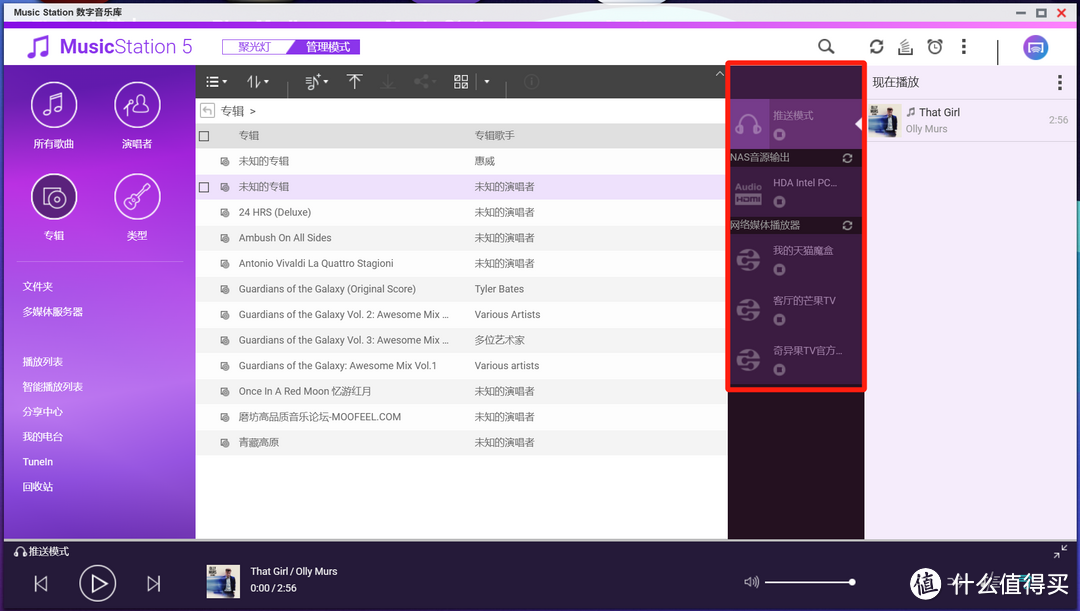Click the upload arrow toolbar icon
This screenshot has width=1080, height=611.
[x=354, y=82]
